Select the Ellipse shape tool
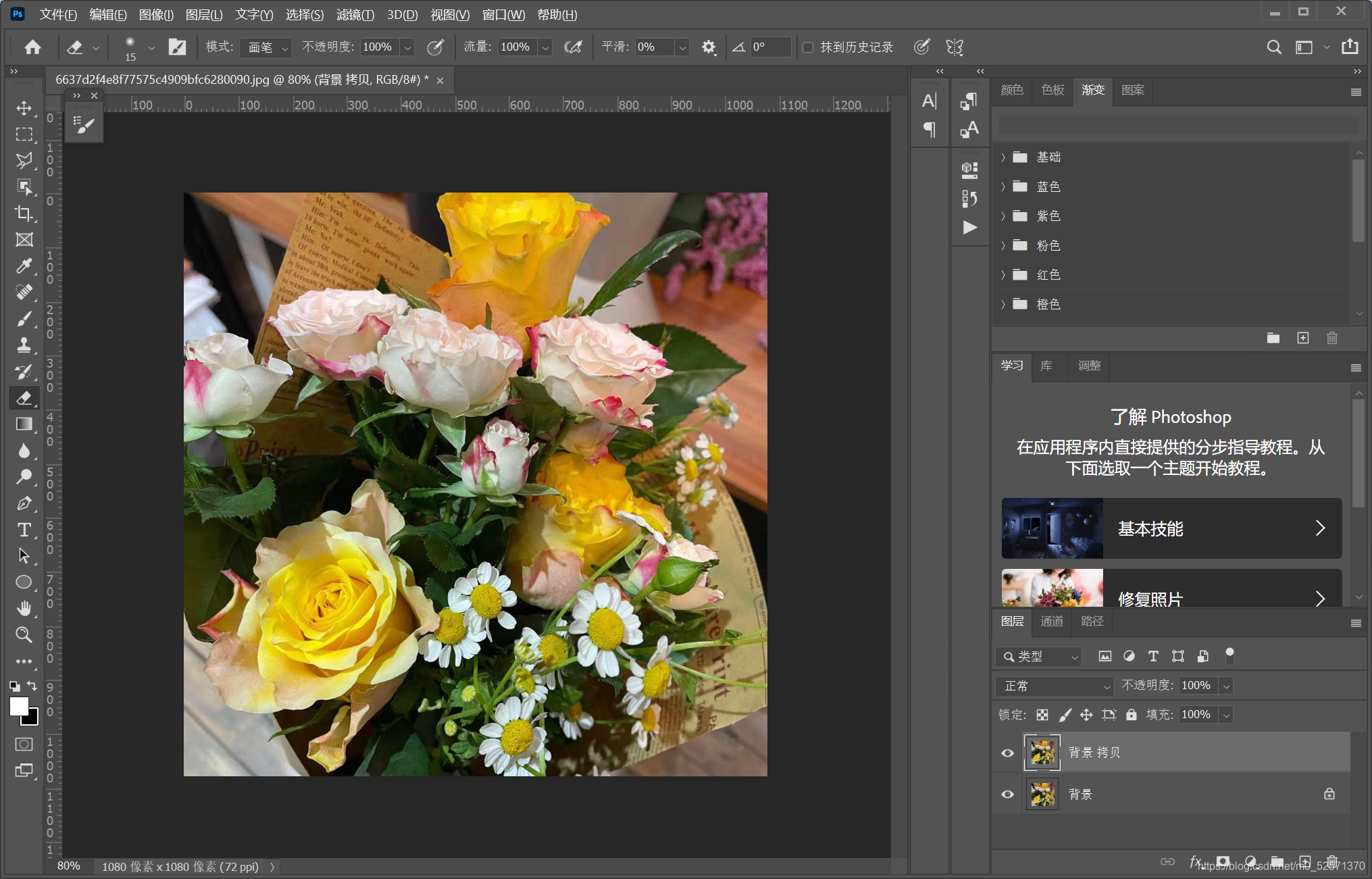The image size is (1372, 879). tap(24, 582)
